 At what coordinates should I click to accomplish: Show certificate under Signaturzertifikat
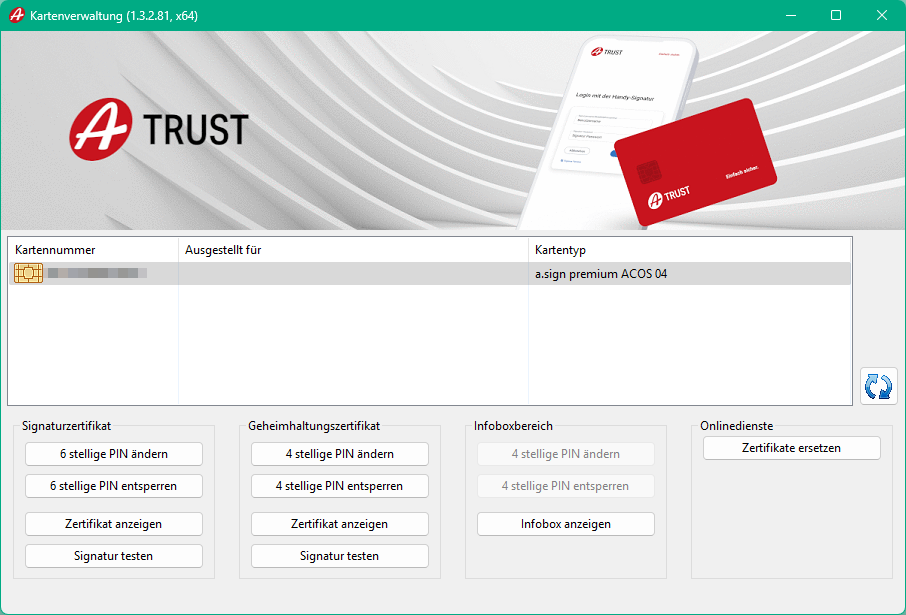(114, 524)
